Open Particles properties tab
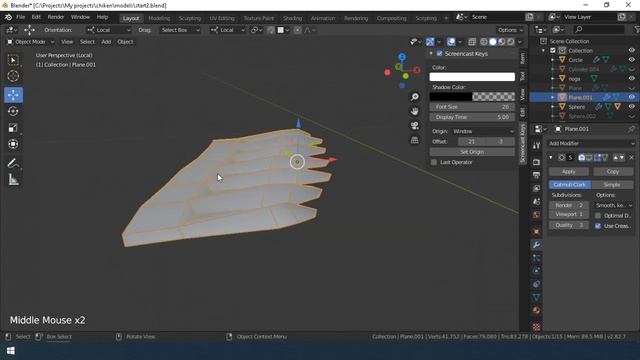Screen dimensions: 640x360 [536, 258]
